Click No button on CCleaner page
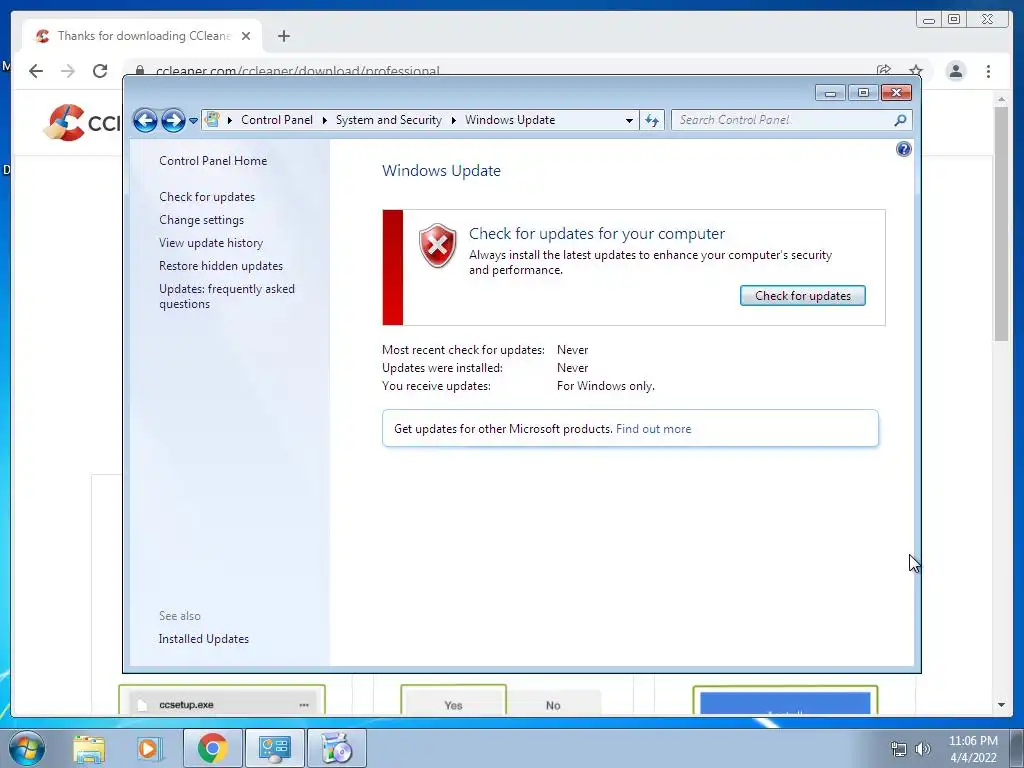This screenshot has height=768, width=1024. tap(553, 705)
